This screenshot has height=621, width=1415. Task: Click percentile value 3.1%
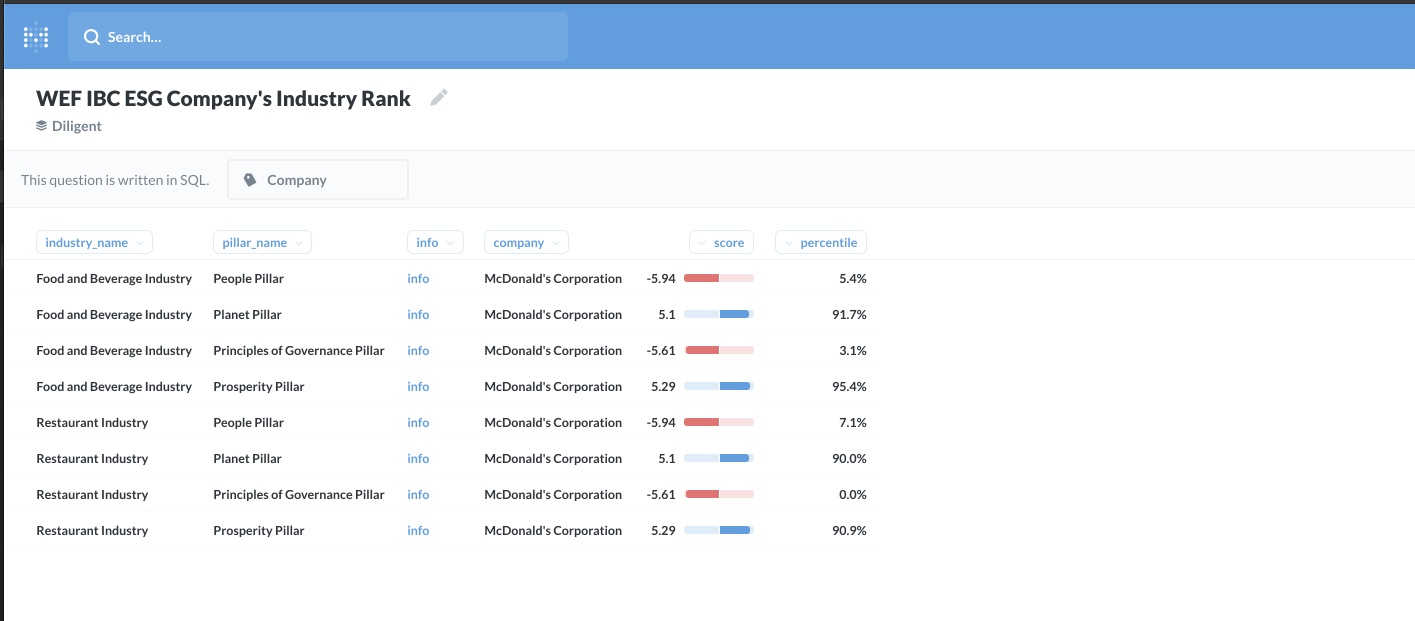pos(853,351)
